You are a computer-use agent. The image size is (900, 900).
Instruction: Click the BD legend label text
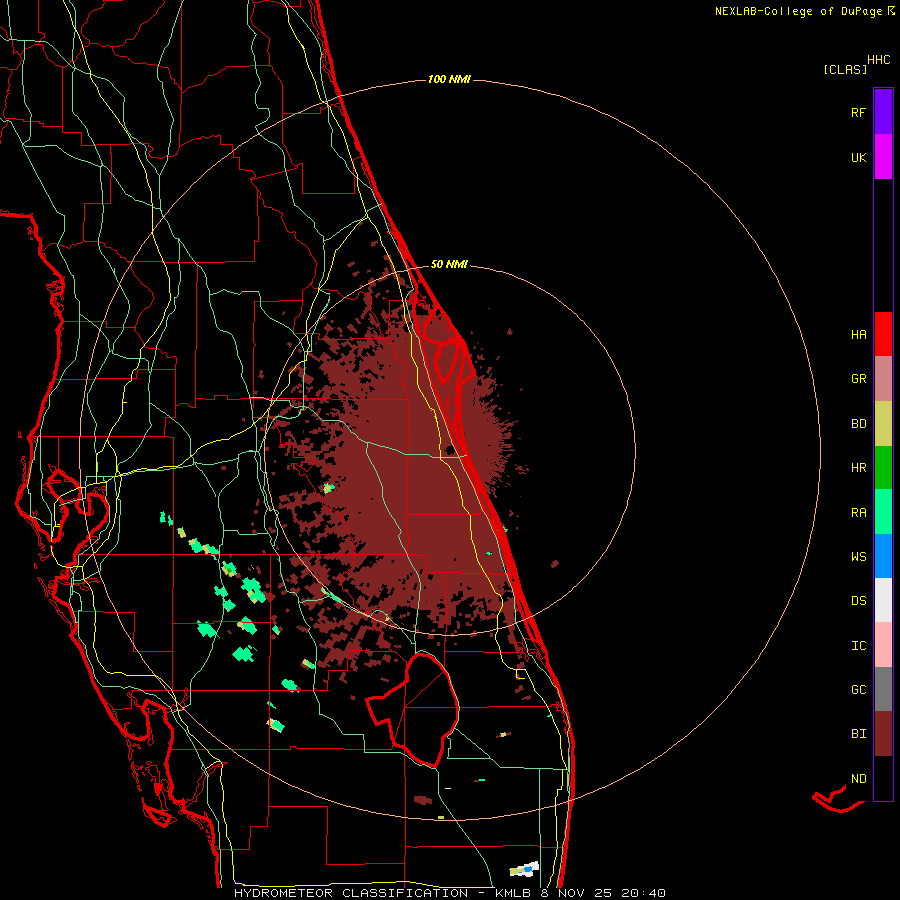pos(858,424)
